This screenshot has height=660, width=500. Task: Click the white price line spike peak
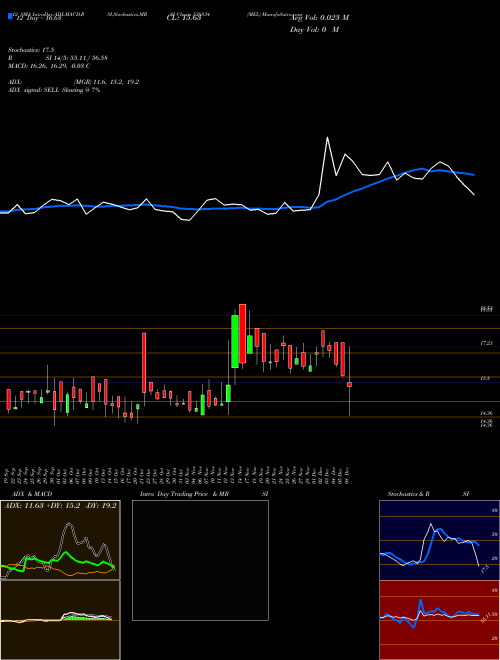click(327, 137)
